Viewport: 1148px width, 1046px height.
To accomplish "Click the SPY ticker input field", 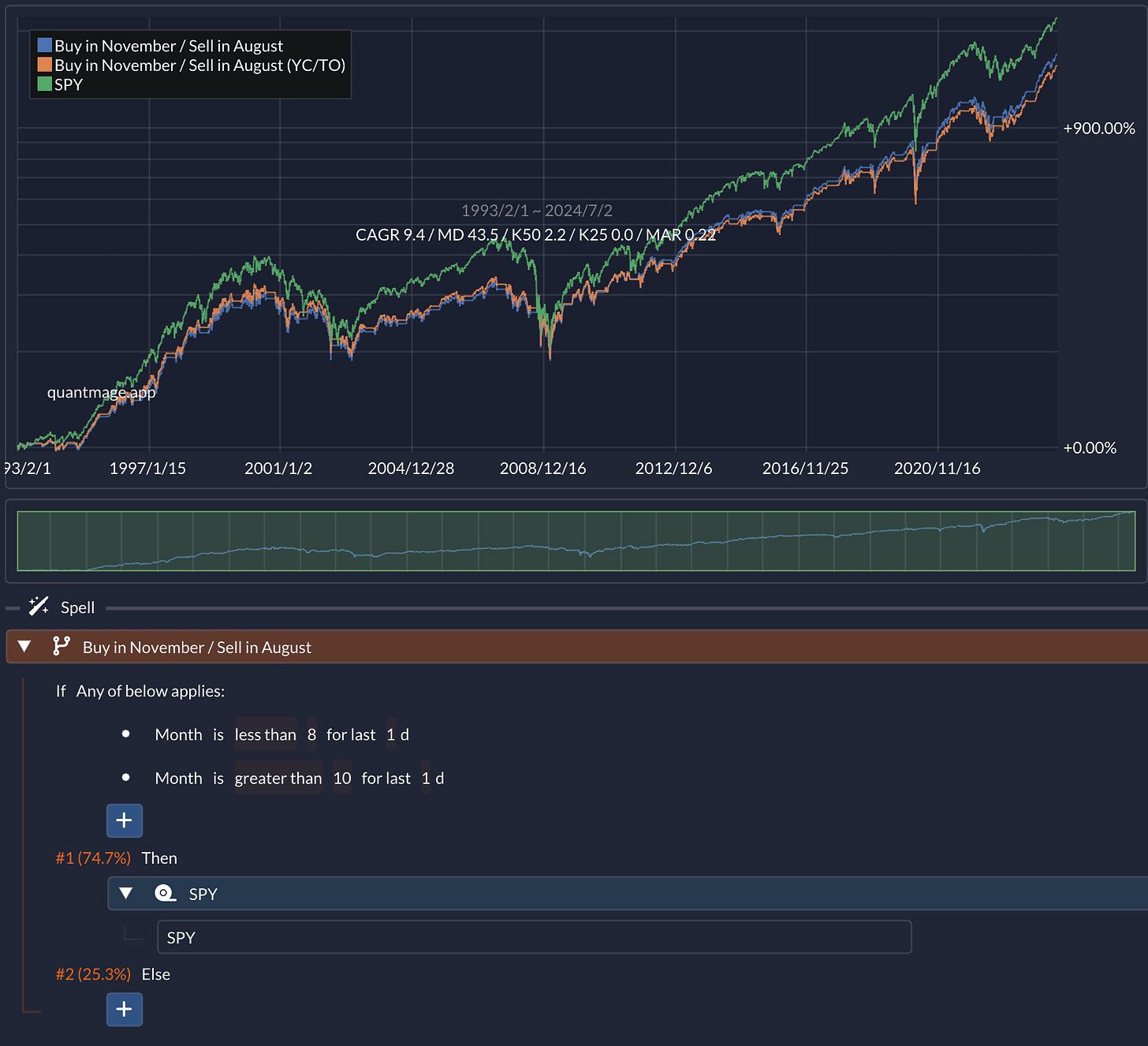I will click(535, 937).
